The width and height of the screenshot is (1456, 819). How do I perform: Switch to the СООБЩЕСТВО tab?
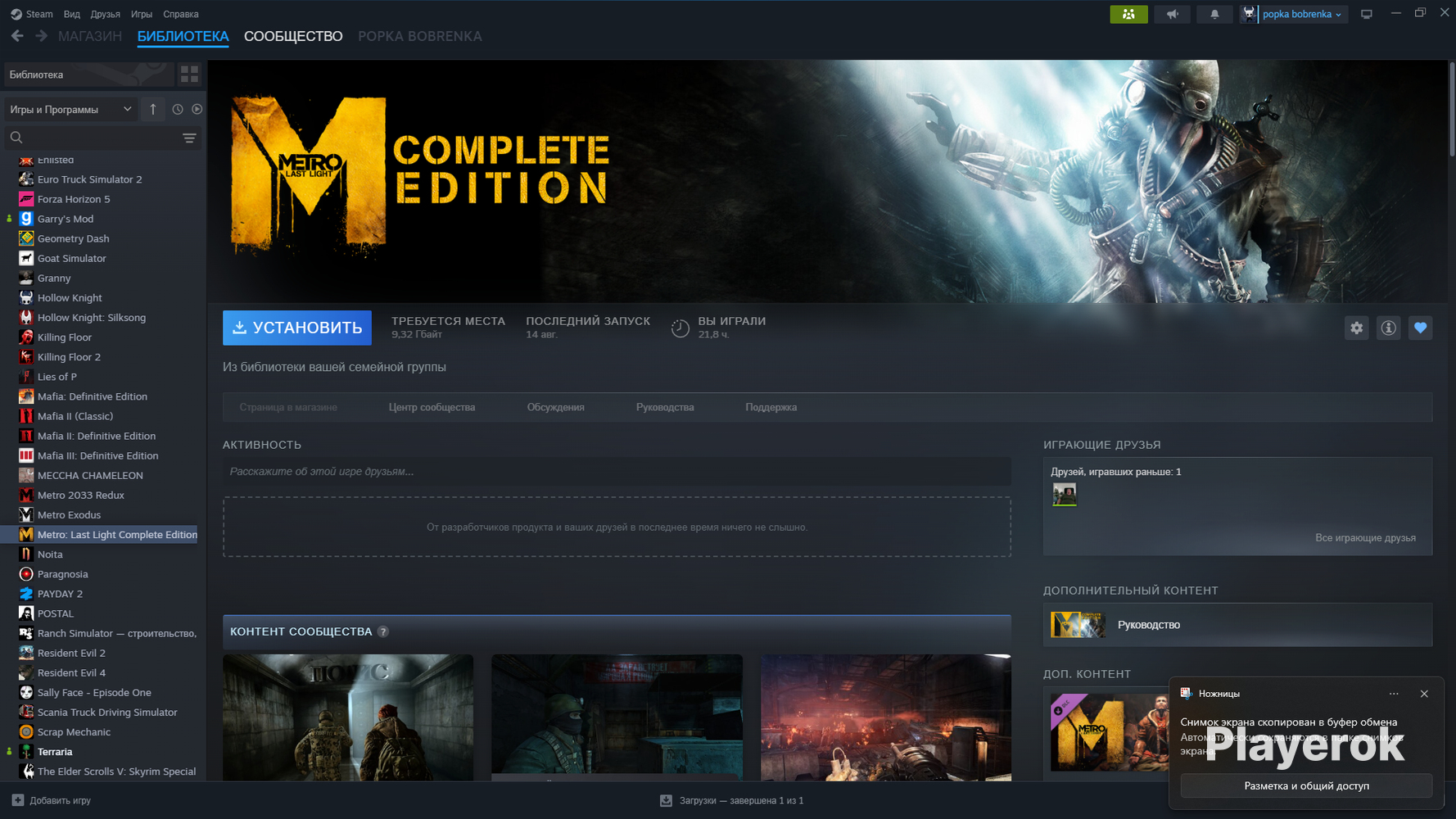pos(293,36)
